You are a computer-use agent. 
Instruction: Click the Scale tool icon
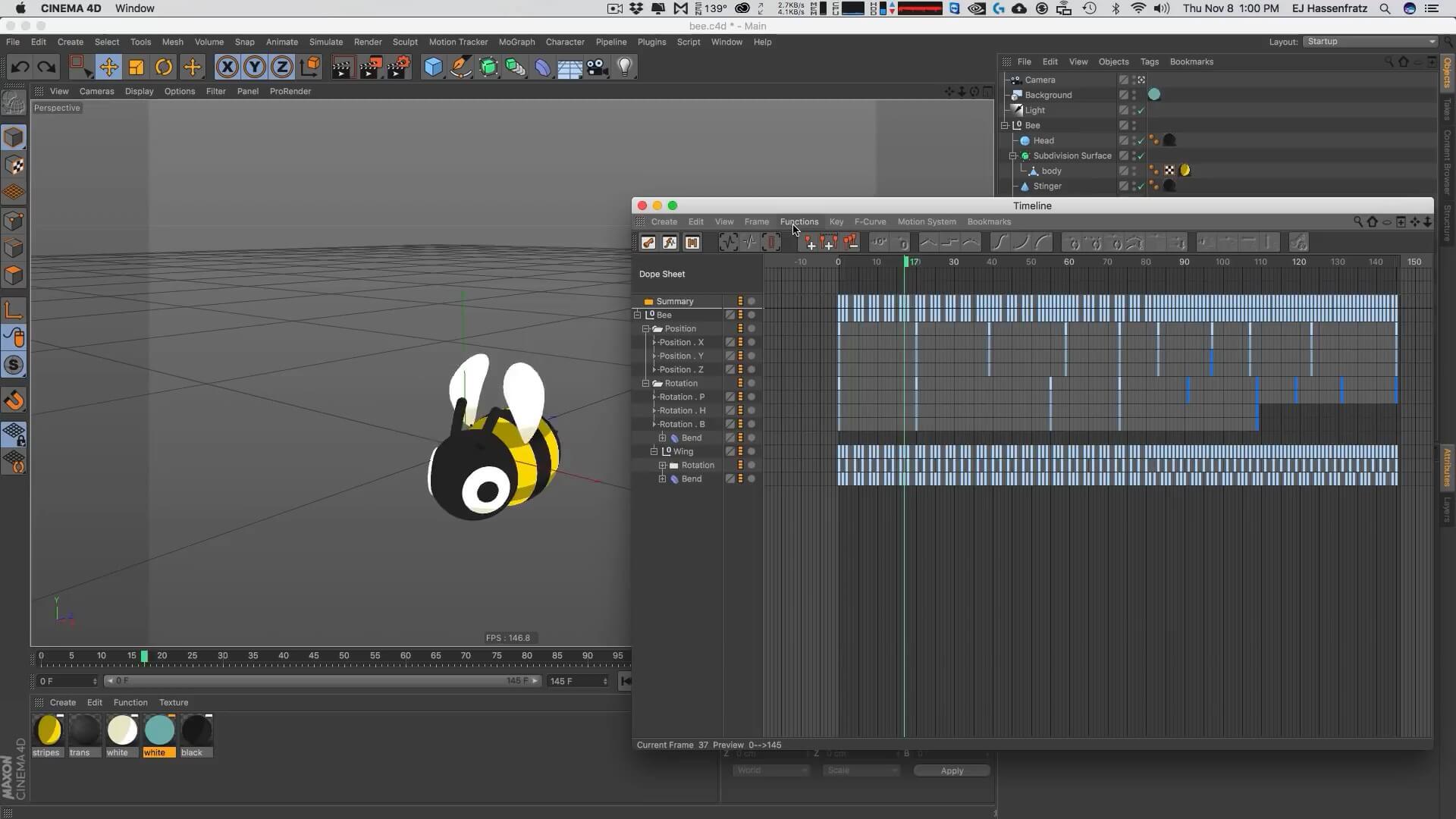click(136, 67)
